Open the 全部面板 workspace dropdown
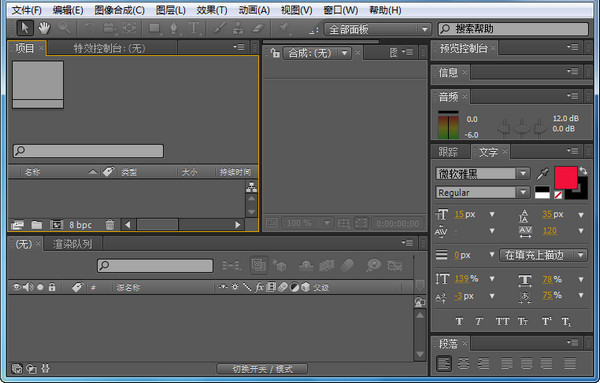 (377, 29)
